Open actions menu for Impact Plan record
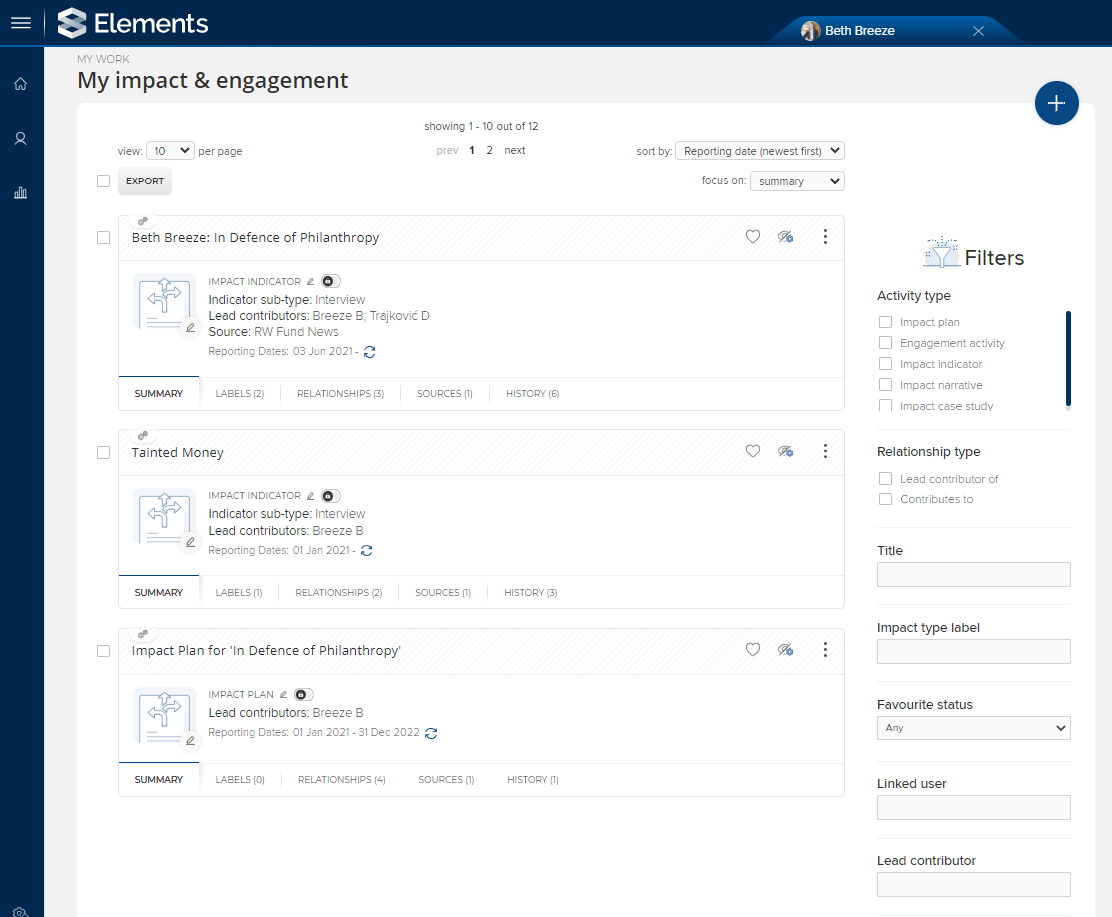Image resolution: width=1112 pixels, height=917 pixels. pyautogui.click(x=825, y=650)
